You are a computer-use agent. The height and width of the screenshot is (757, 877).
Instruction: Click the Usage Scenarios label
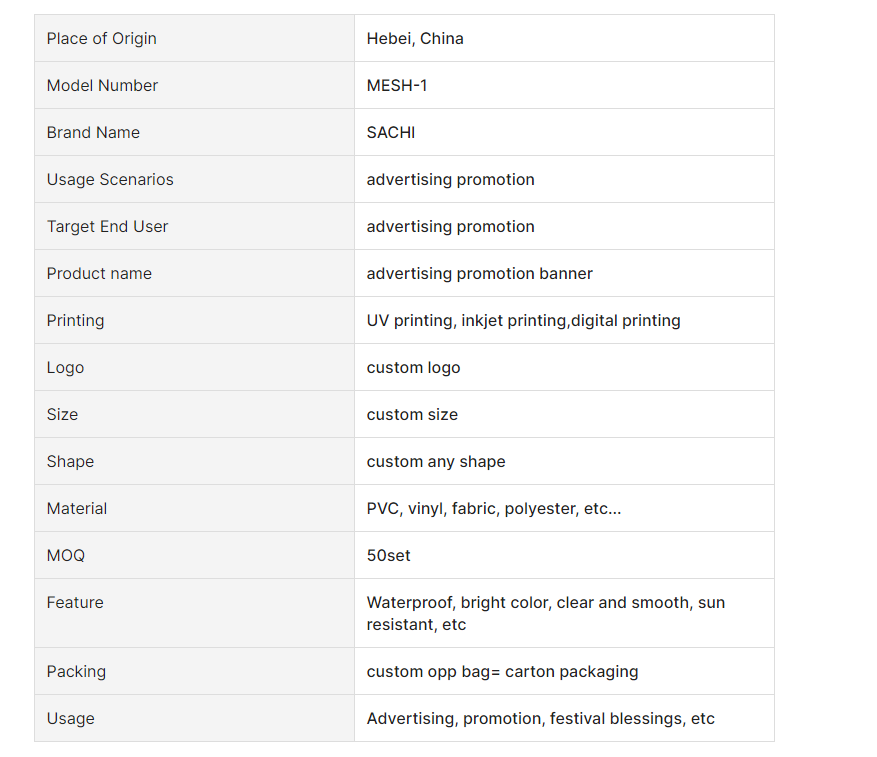[110, 180]
